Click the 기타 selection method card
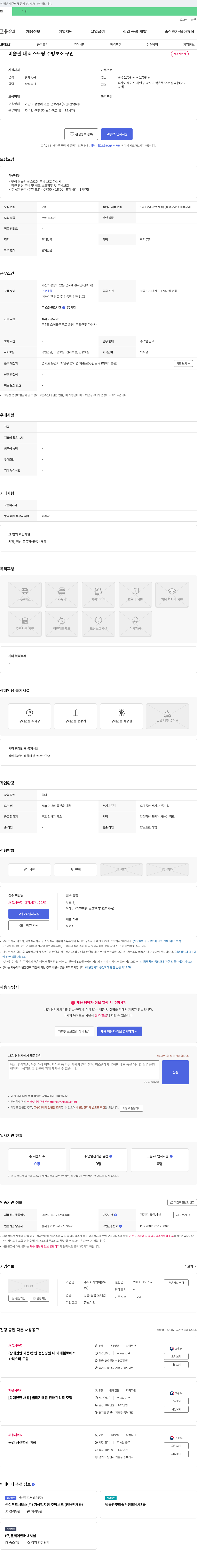This screenshot has height=1568, width=197. [167, 870]
